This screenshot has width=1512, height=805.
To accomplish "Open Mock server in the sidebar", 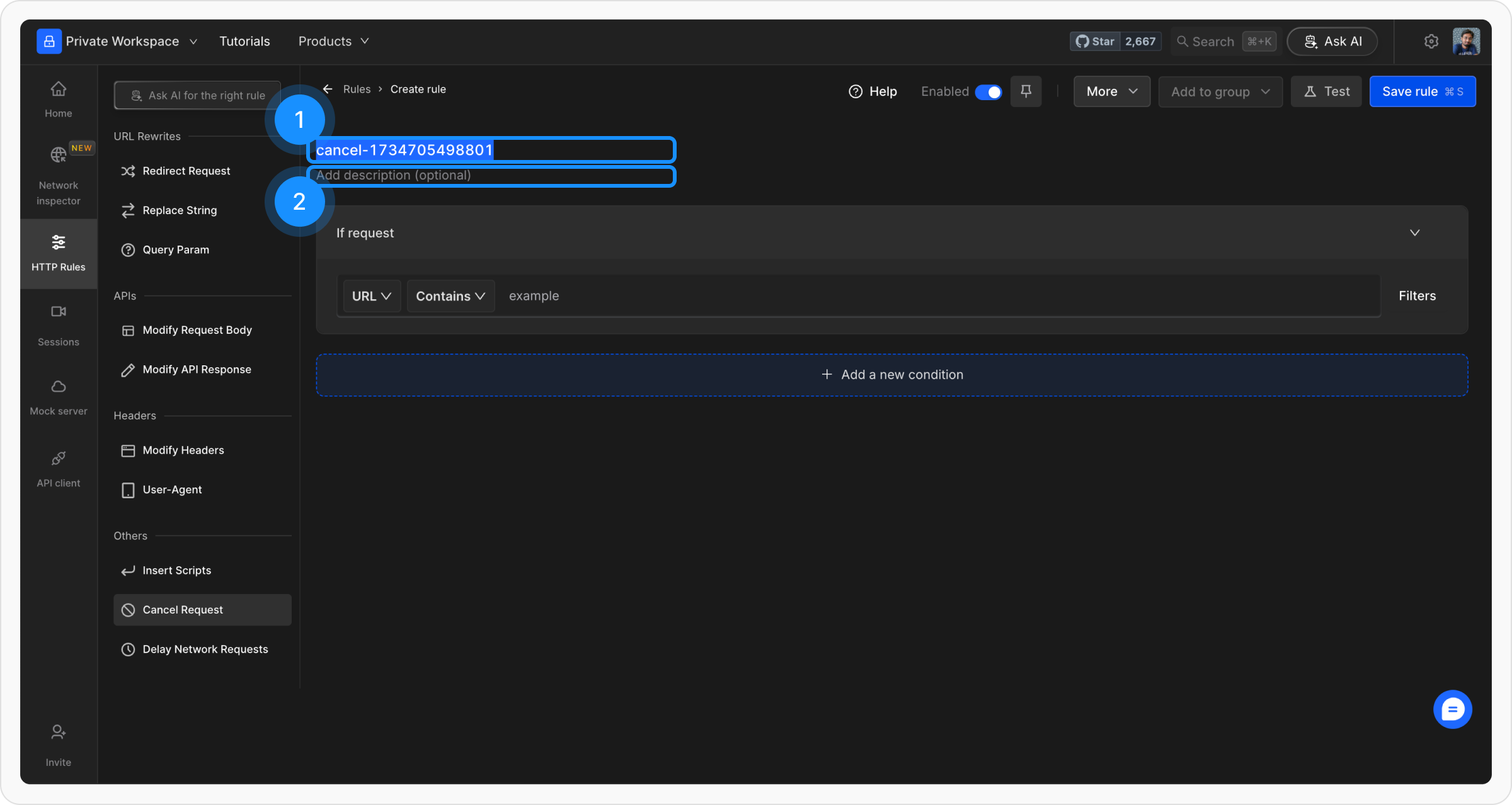I will point(58,397).
